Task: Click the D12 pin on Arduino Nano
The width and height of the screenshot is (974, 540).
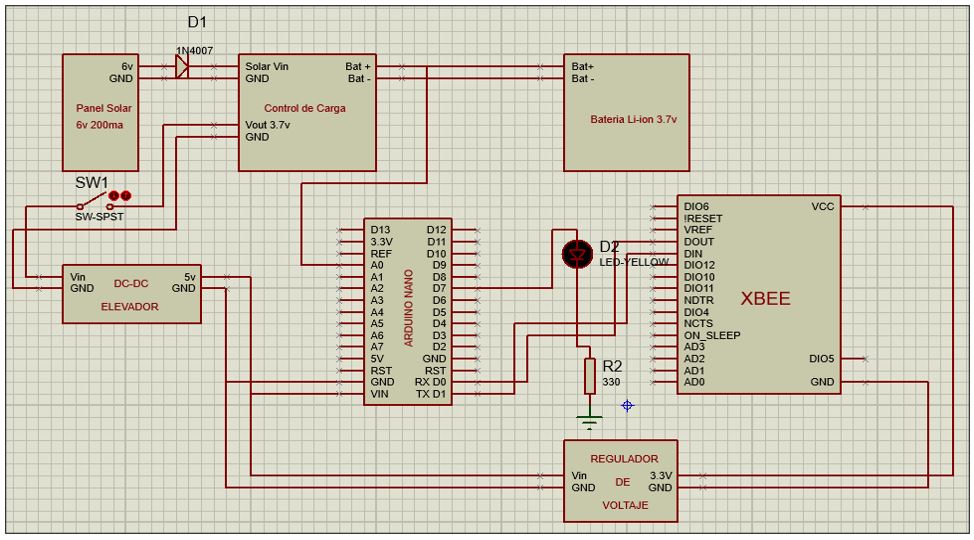Action: (436, 230)
